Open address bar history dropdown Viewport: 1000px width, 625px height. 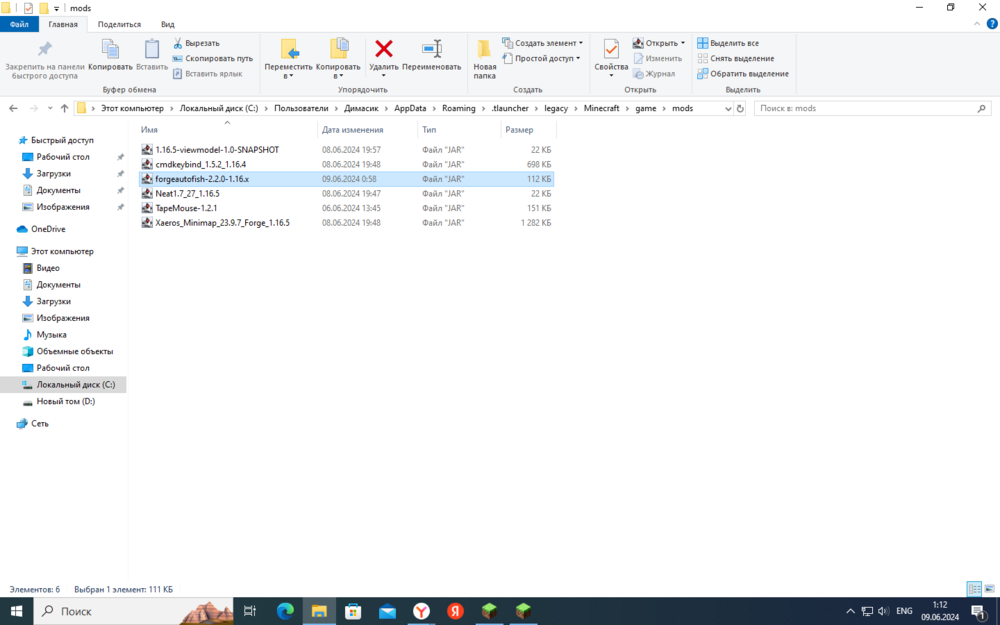[728, 108]
